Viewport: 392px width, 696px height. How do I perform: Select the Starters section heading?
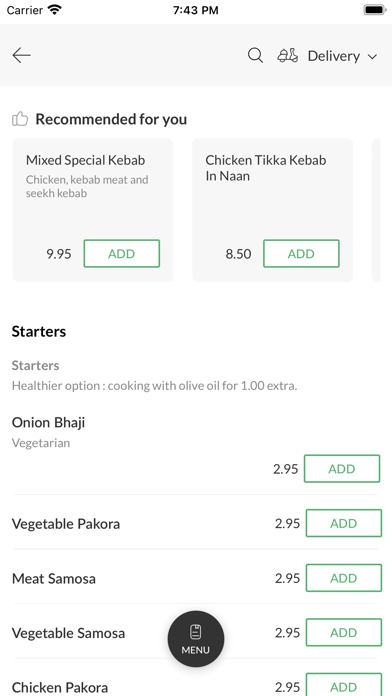39,332
